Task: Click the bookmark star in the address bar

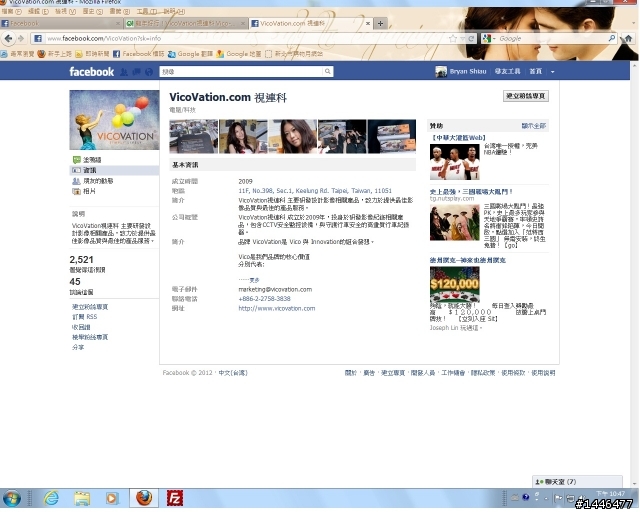Action: 453,38
